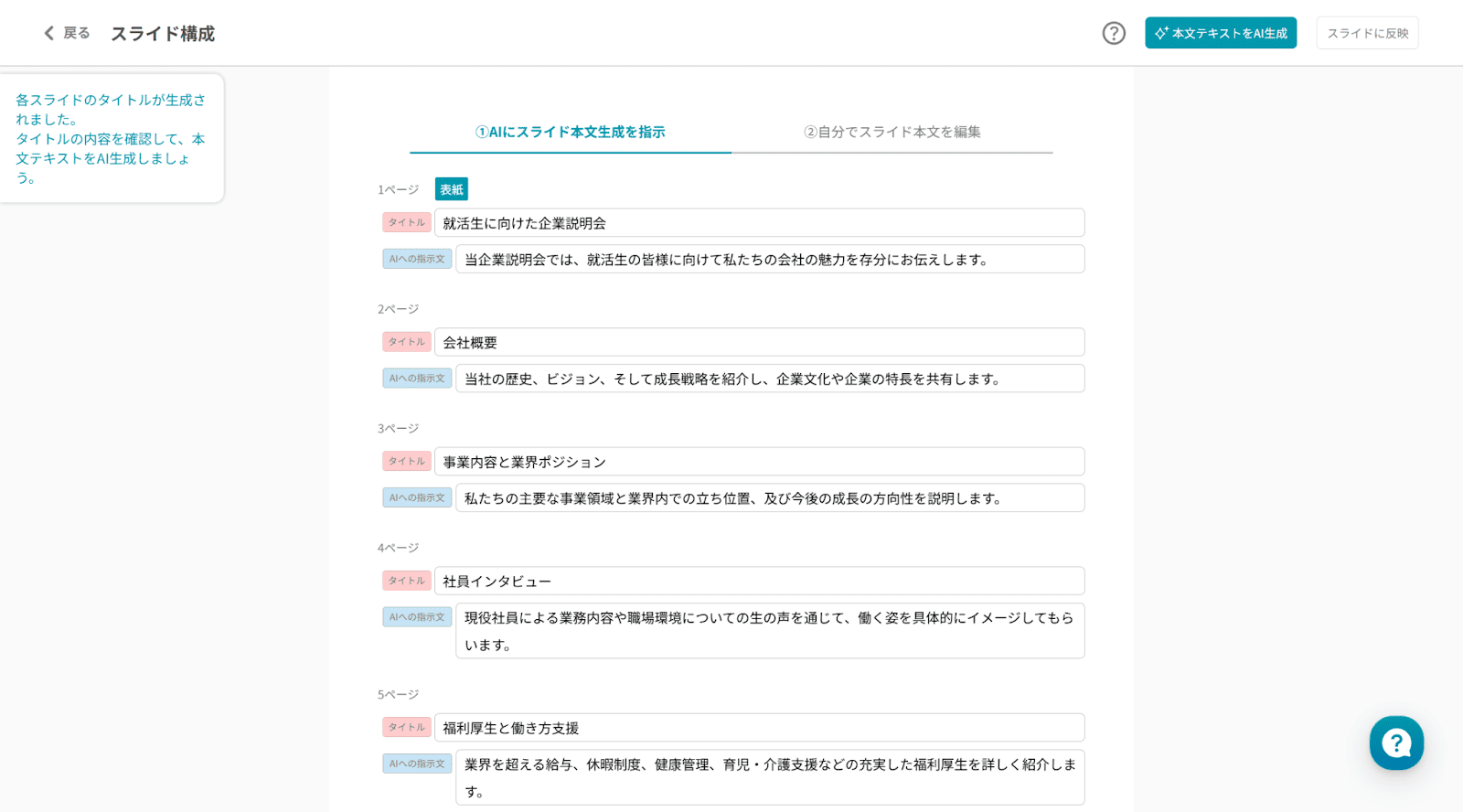This screenshot has width=1463, height=812.
Task: Click the スライドに反映 button
Action: click(1367, 33)
